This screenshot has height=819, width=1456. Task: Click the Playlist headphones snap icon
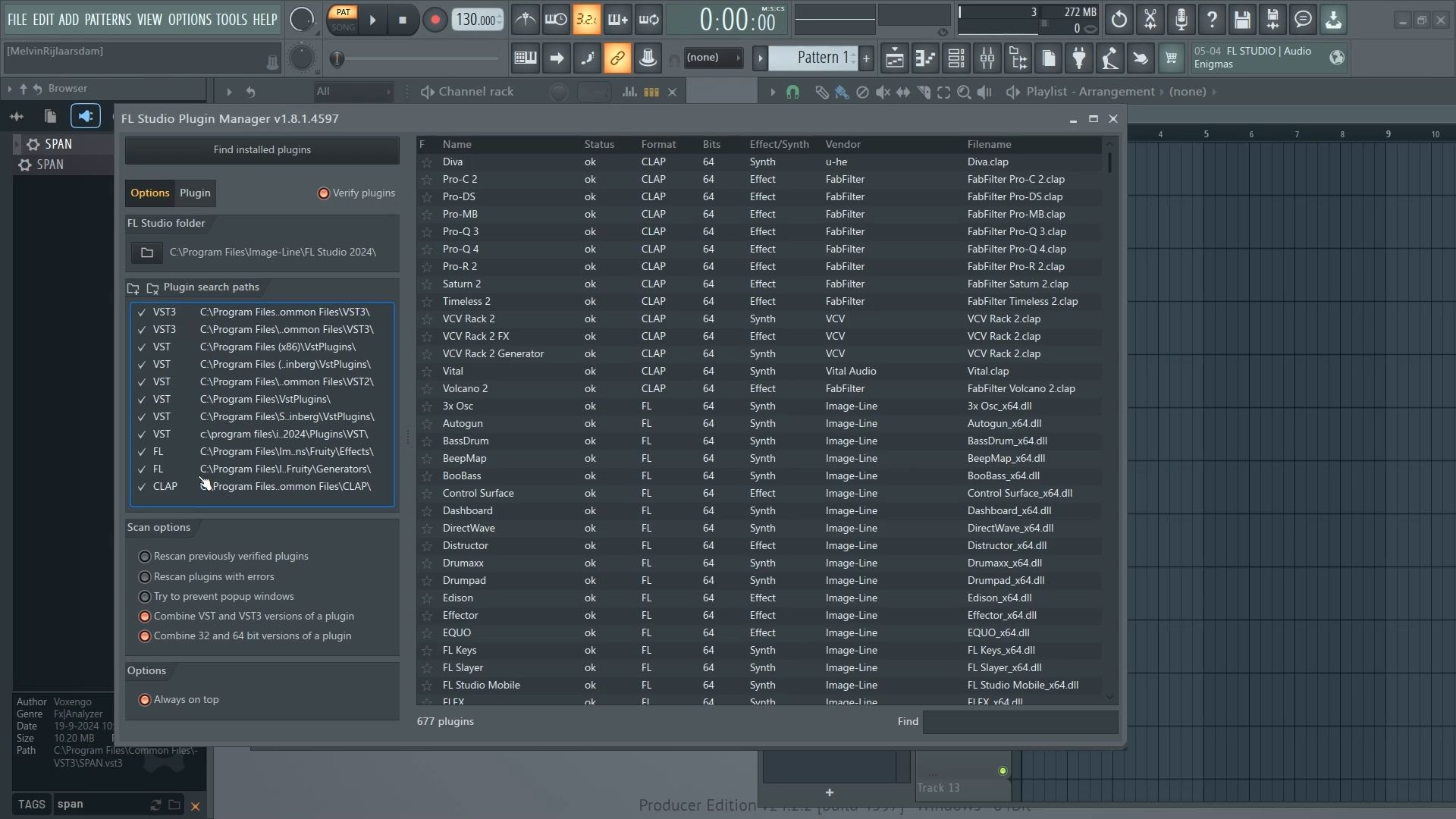coord(792,92)
